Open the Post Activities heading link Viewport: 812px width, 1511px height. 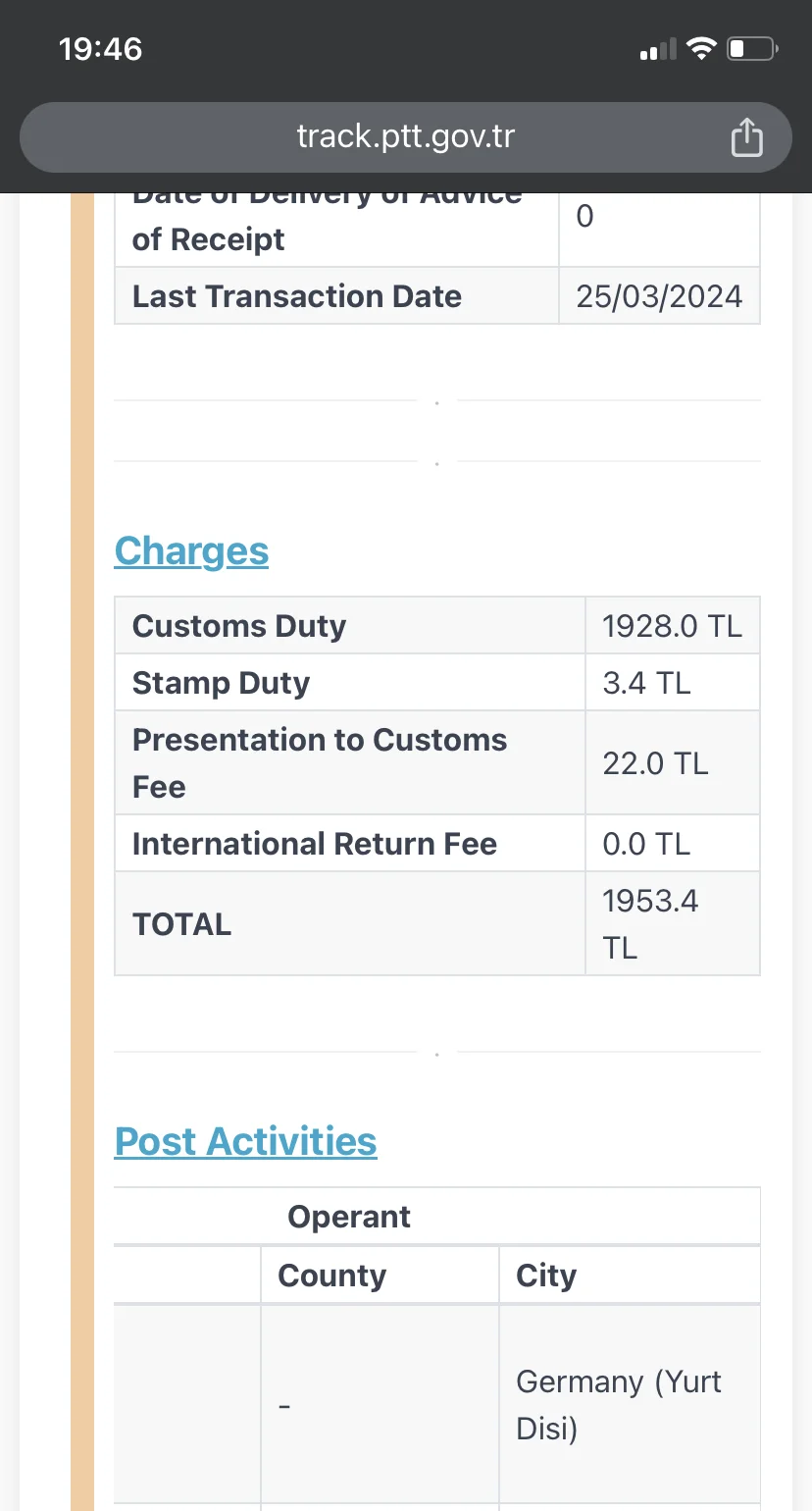point(245,1141)
